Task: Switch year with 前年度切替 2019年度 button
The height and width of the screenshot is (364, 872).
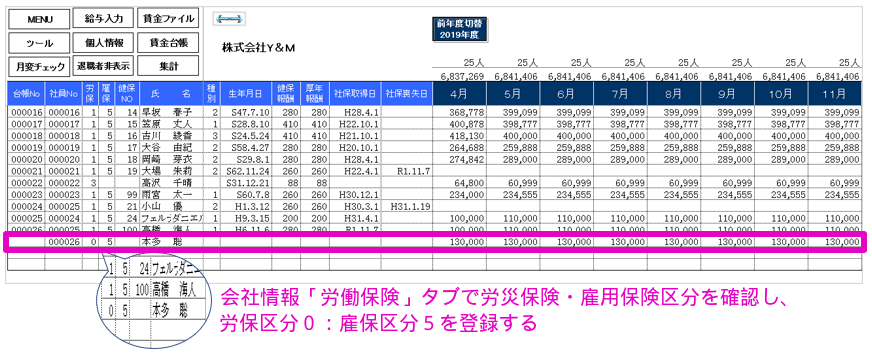Action: click(x=460, y=29)
